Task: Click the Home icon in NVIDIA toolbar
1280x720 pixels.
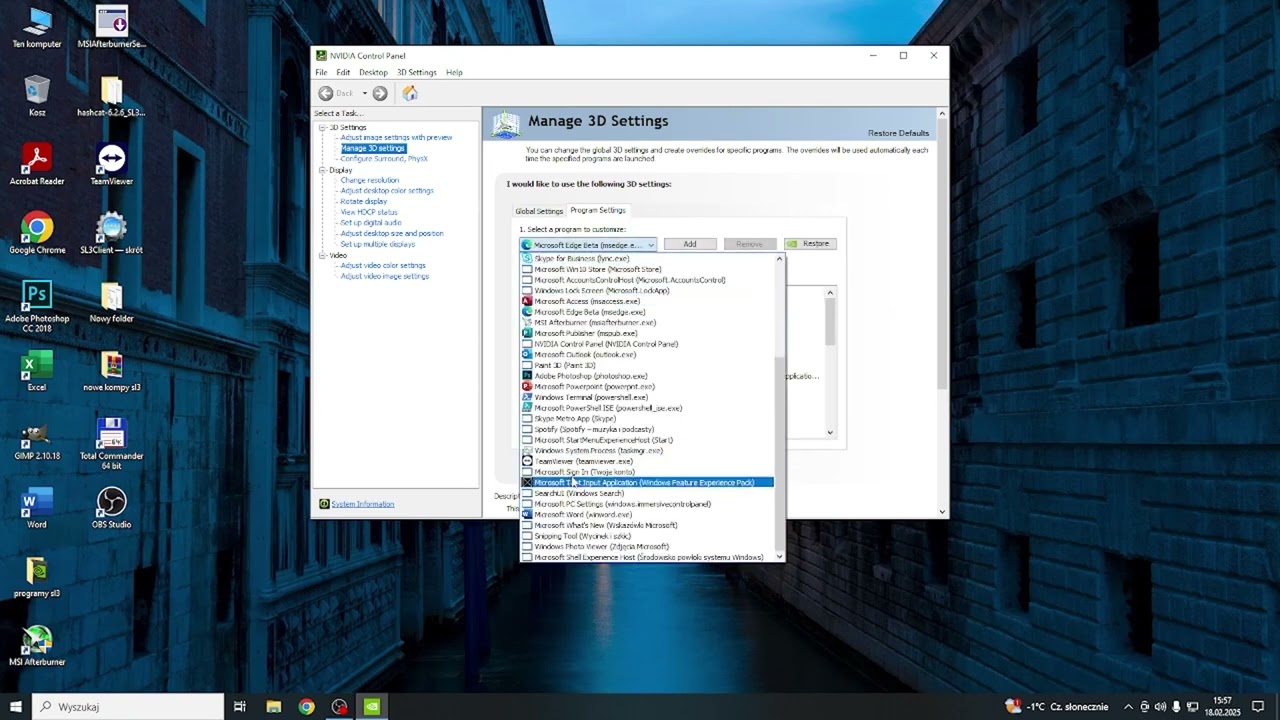Action: click(409, 93)
